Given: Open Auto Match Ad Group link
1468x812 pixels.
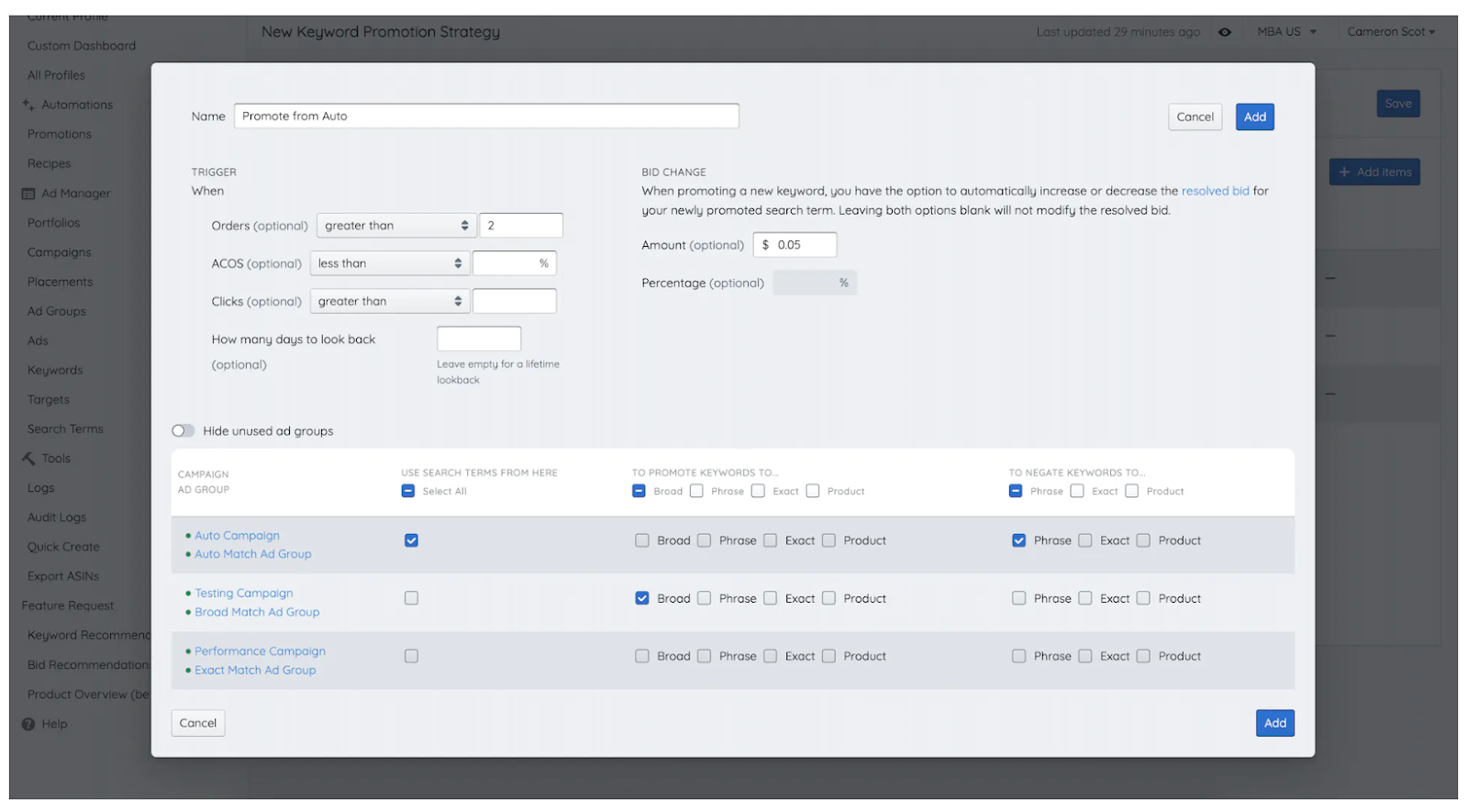Looking at the screenshot, I should [253, 554].
